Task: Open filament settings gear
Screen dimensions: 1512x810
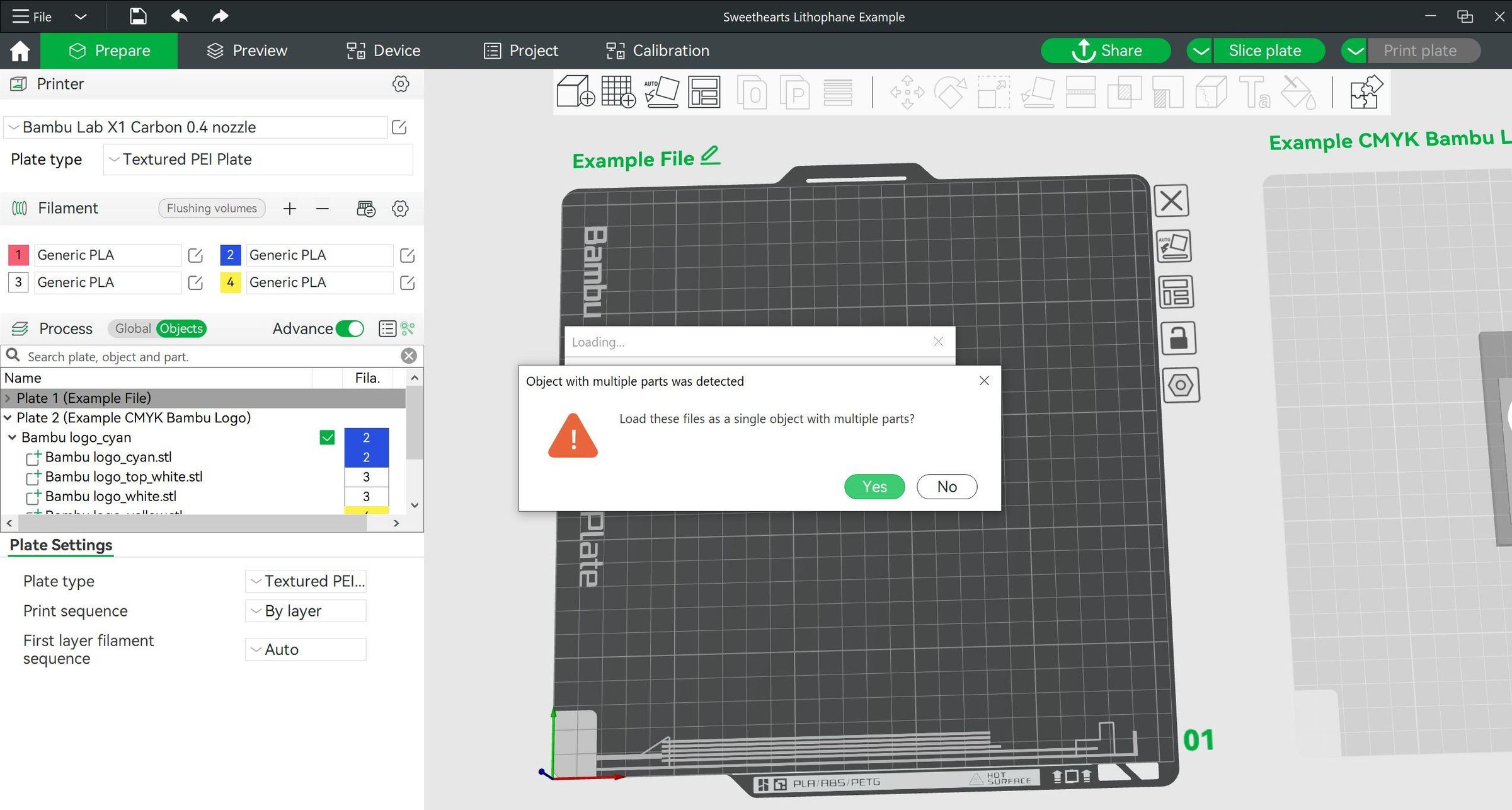Action: (400, 209)
